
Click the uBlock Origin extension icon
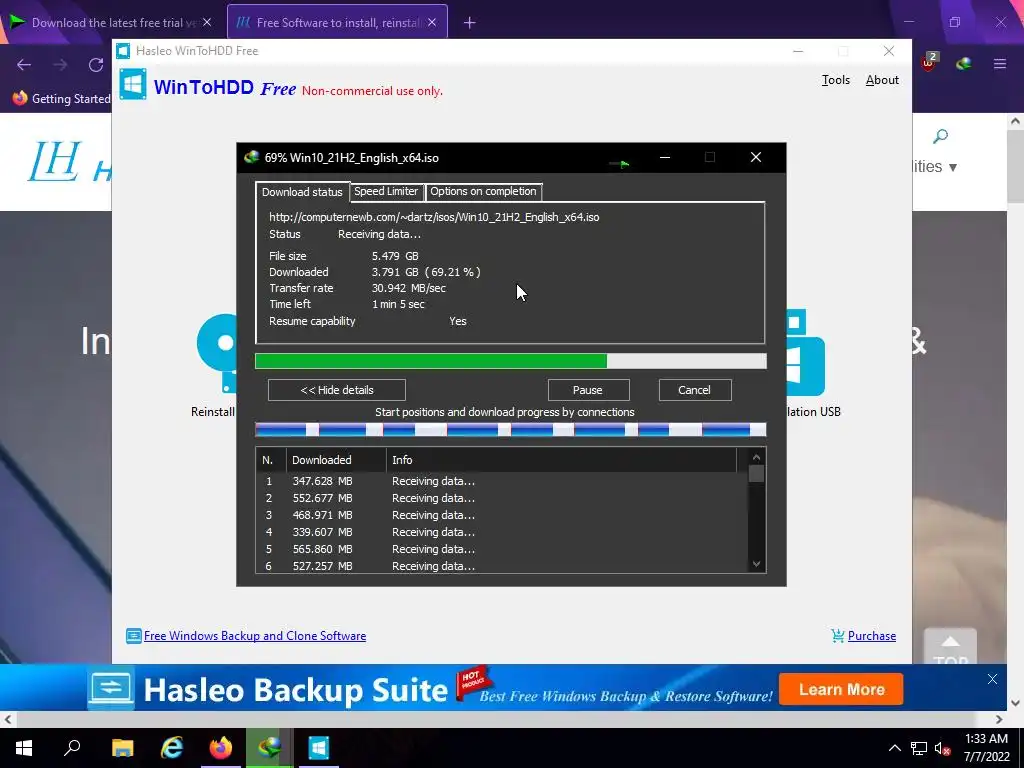tap(929, 63)
